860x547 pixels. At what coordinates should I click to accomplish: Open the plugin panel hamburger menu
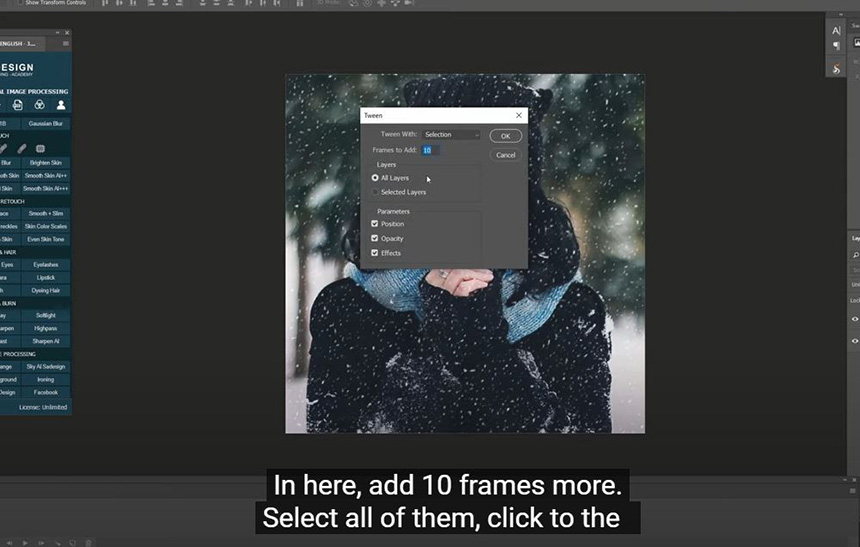pyautogui.click(x=66, y=44)
